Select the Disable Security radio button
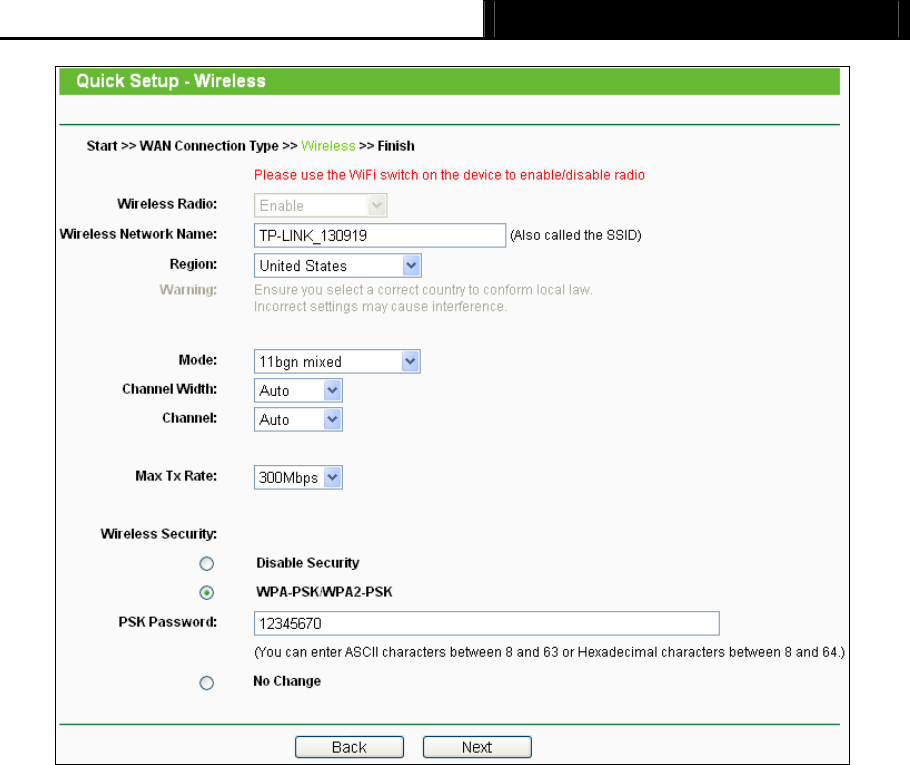Image resolution: width=910 pixels, height=765 pixels. pyautogui.click(x=207, y=564)
